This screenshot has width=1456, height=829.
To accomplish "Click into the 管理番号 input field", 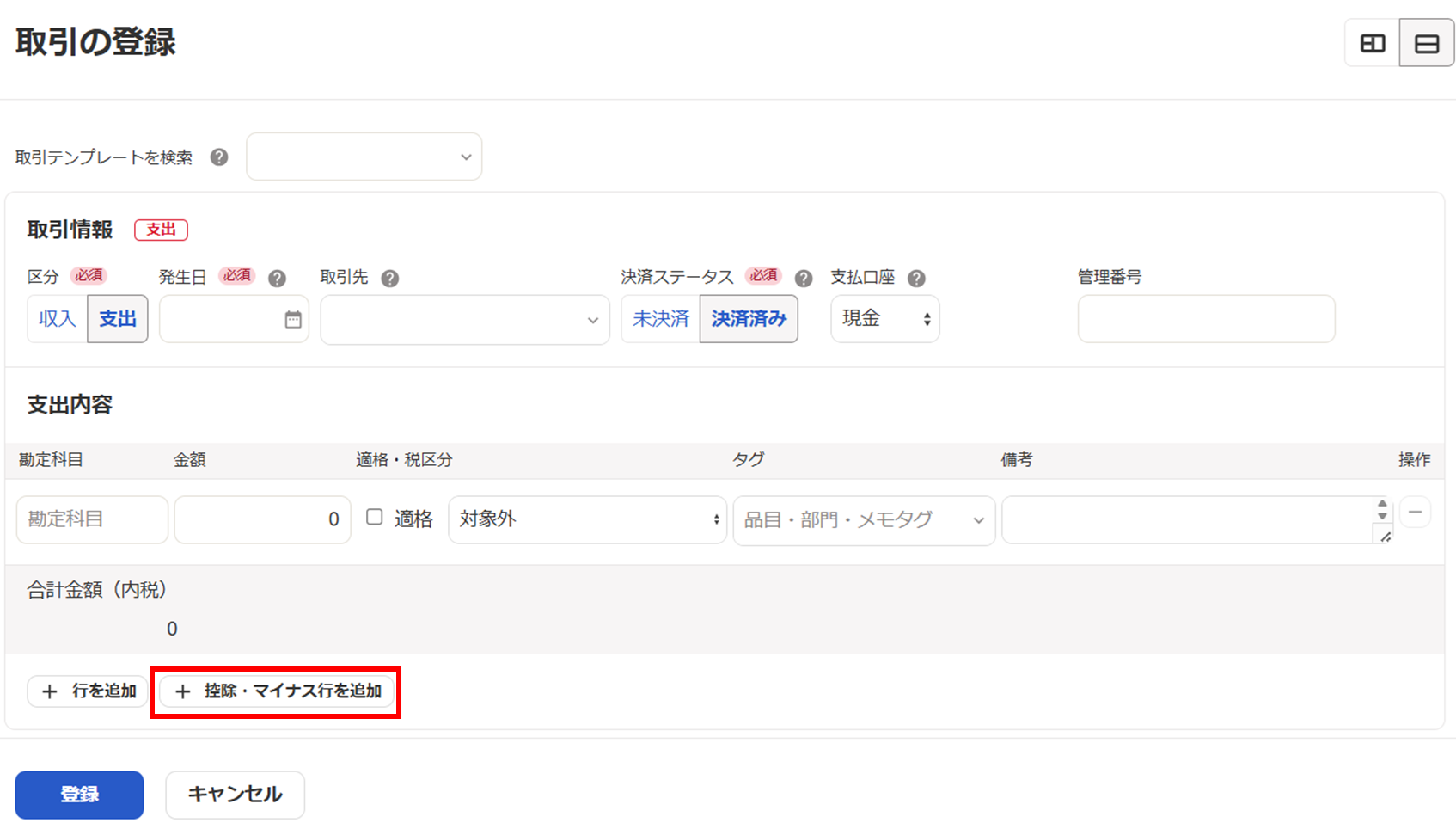I will 1206,319.
